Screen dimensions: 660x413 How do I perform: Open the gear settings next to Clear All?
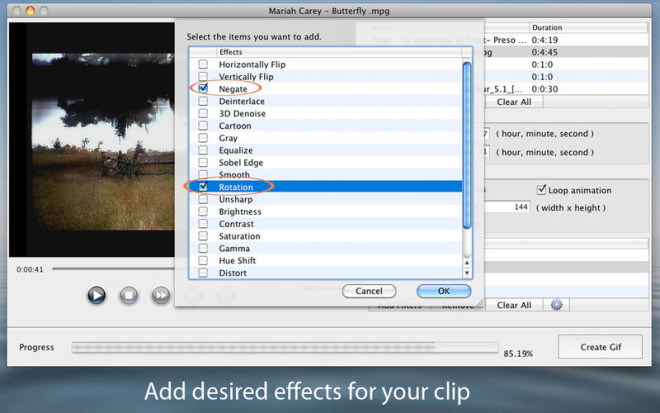(556, 305)
